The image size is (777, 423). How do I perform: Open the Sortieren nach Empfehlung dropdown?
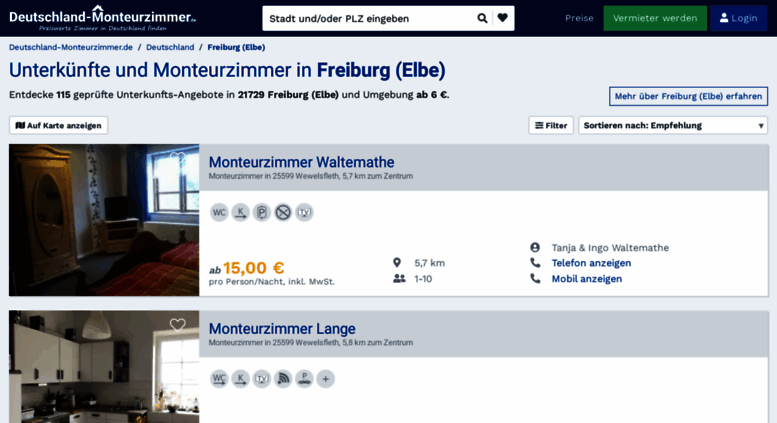click(x=673, y=125)
